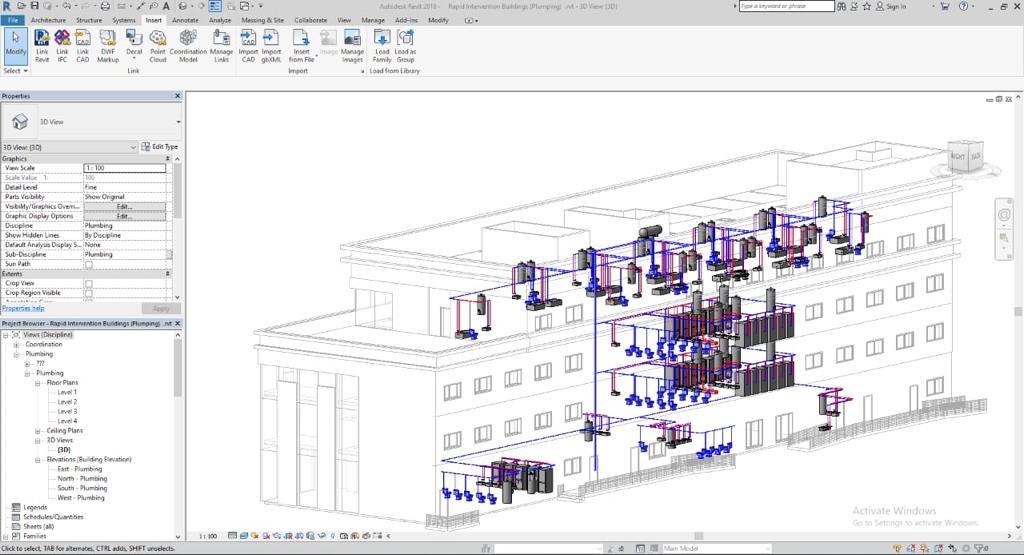1024x555 pixels.
Task: Toggle the Crop Region Visible checkbox
Action: 89,293
